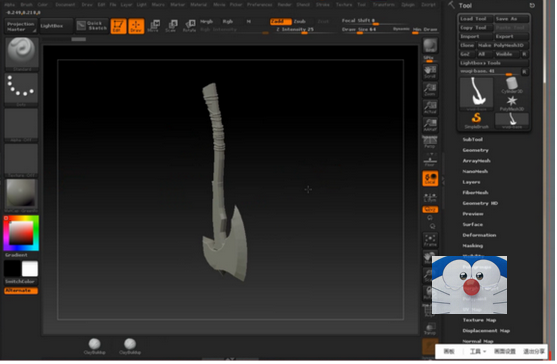Click the BPR render icon
Viewport: 557px width, 364px height.
430,46
